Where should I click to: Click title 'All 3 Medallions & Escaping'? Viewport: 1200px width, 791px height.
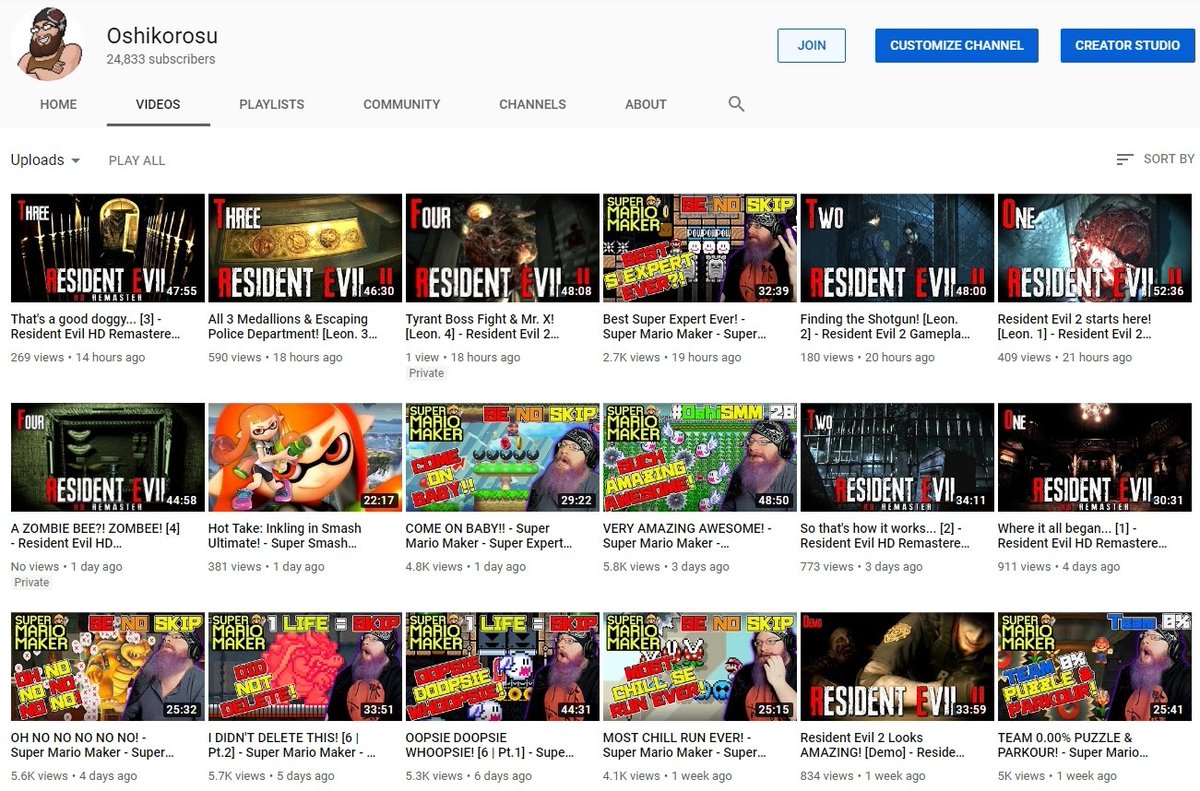pos(293,327)
